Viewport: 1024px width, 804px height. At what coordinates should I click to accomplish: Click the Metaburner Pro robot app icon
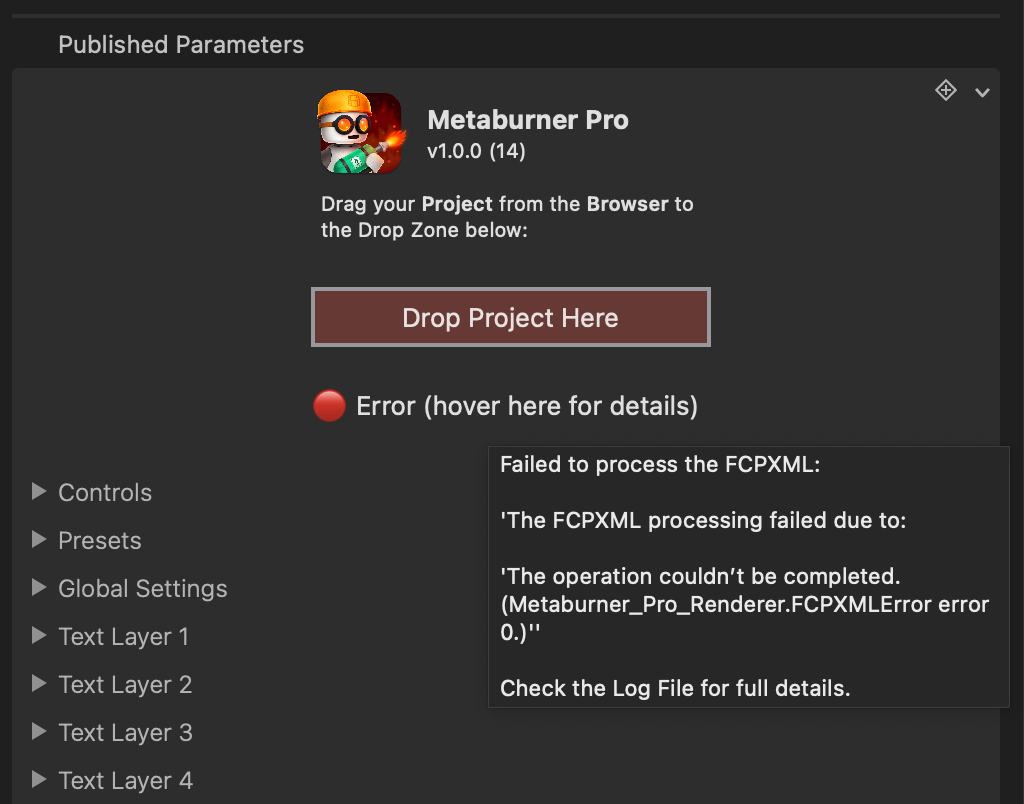(361, 133)
